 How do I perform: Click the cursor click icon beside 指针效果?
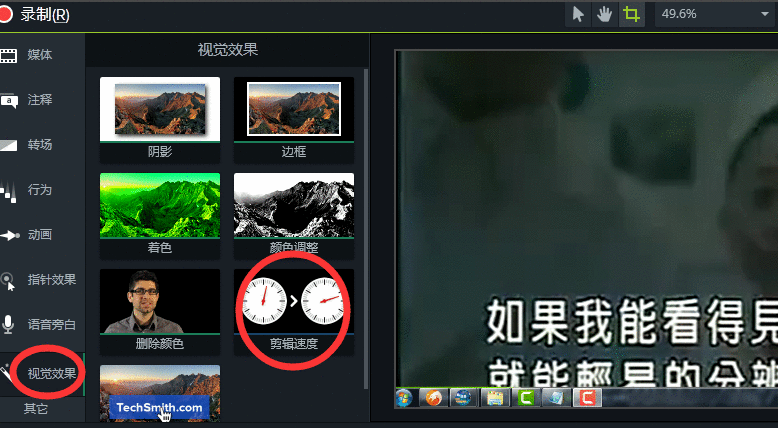pos(8,281)
